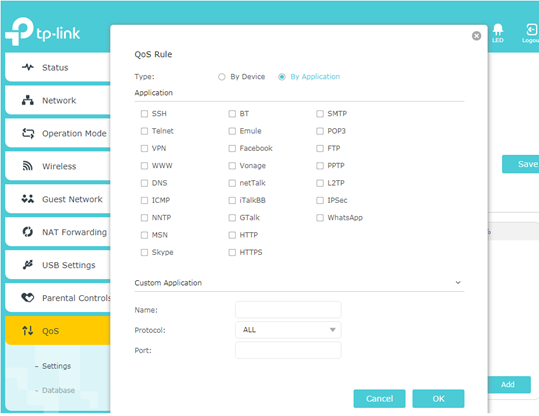Click the Port input field
539x416 pixels.
288,350
